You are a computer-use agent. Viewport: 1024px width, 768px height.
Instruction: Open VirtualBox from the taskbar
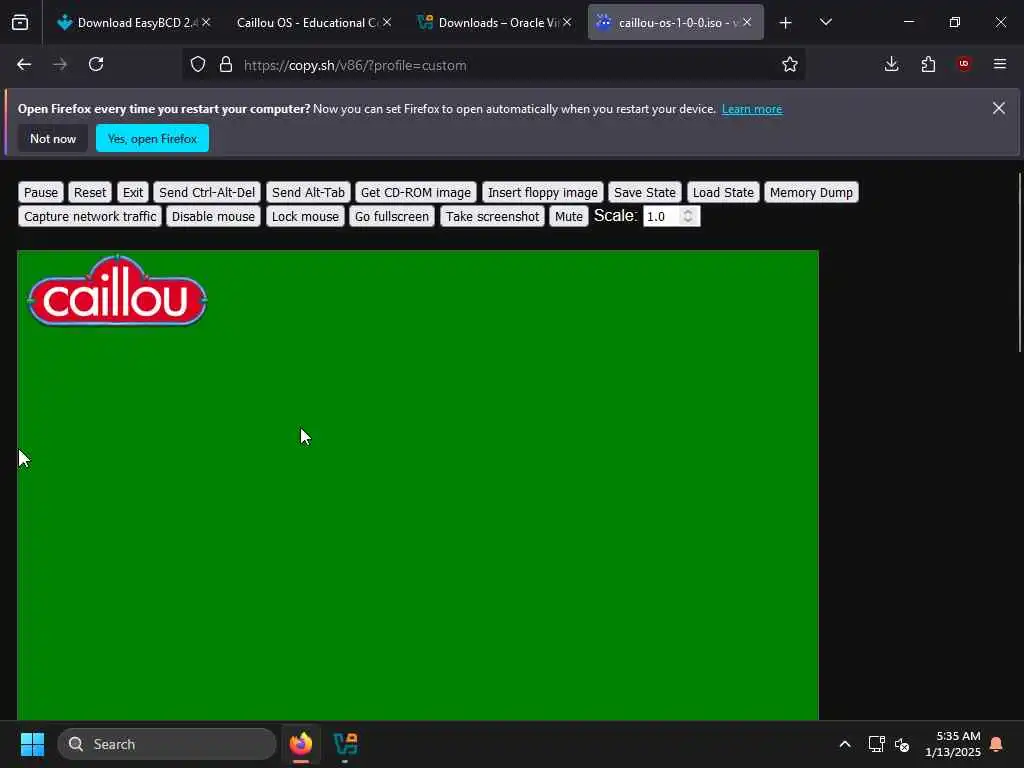(x=345, y=744)
